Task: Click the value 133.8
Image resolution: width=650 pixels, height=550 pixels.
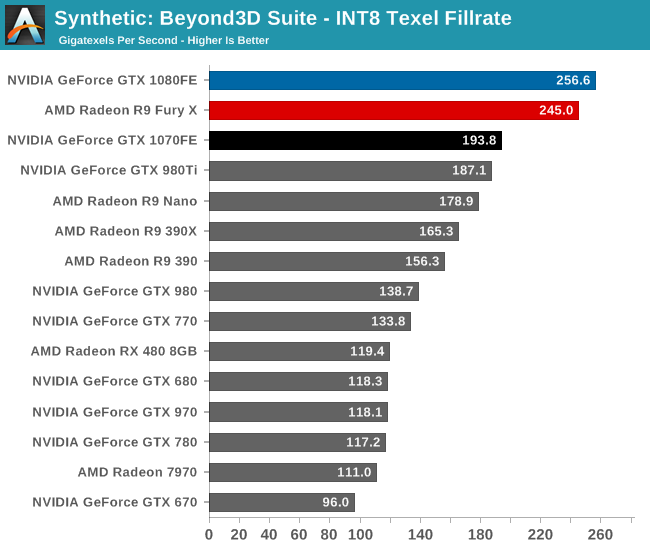Action: click(388, 321)
